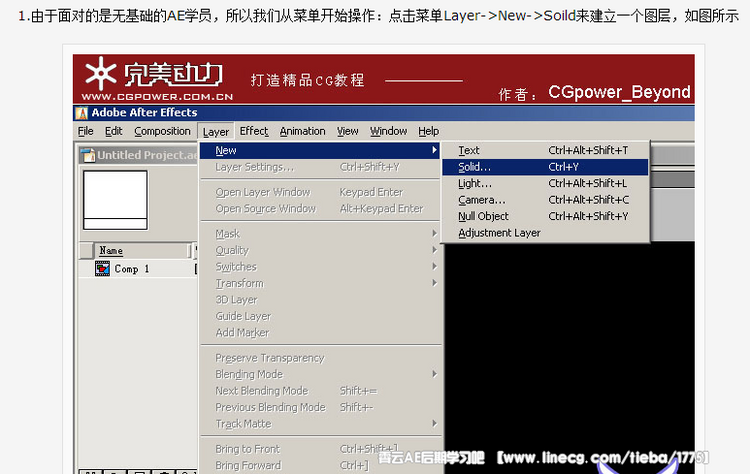
Task: Click the Guide Layer menu entry
Action: [x=320, y=316]
